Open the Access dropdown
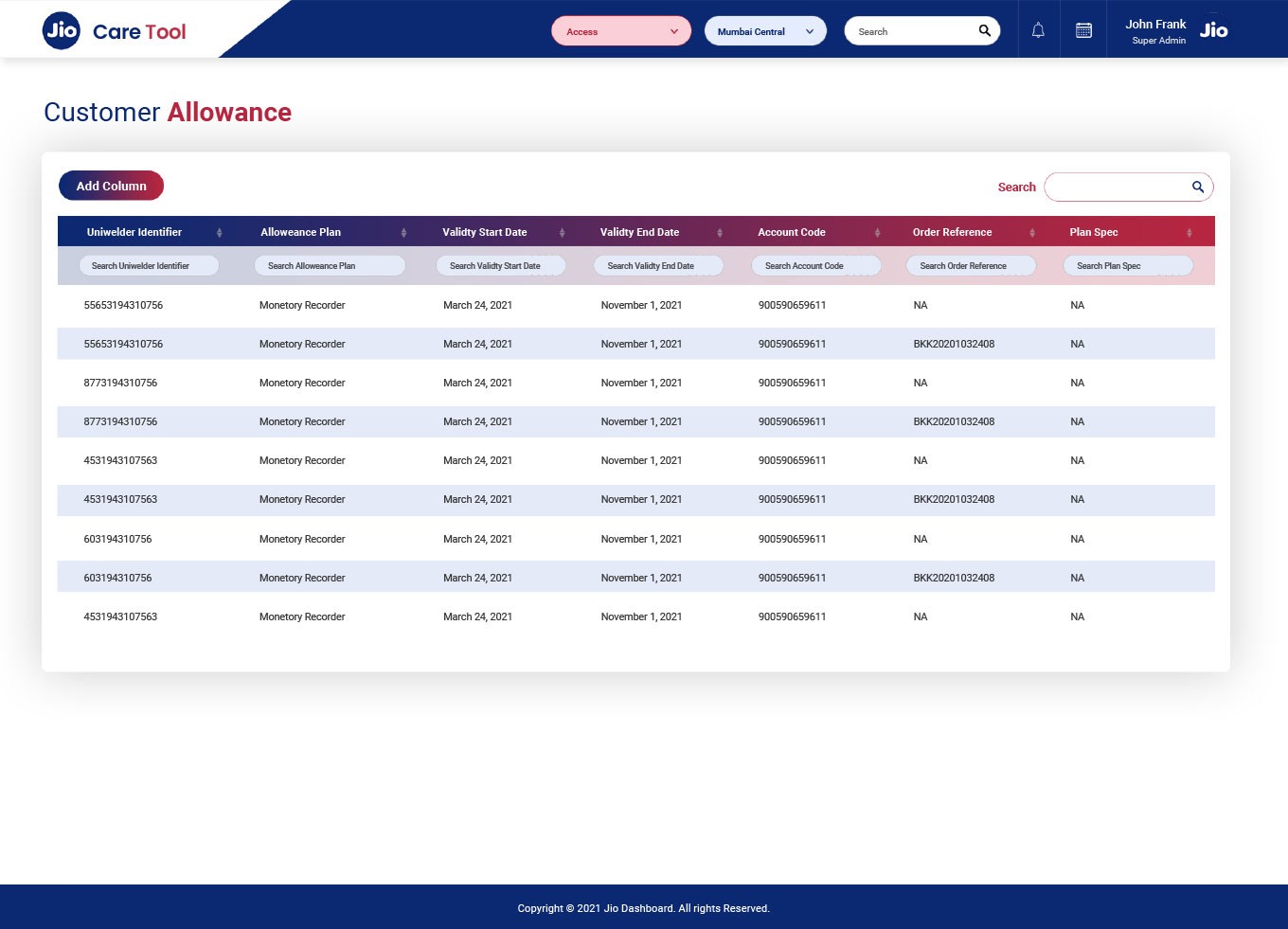The width and height of the screenshot is (1288, 929). point(621,31)
